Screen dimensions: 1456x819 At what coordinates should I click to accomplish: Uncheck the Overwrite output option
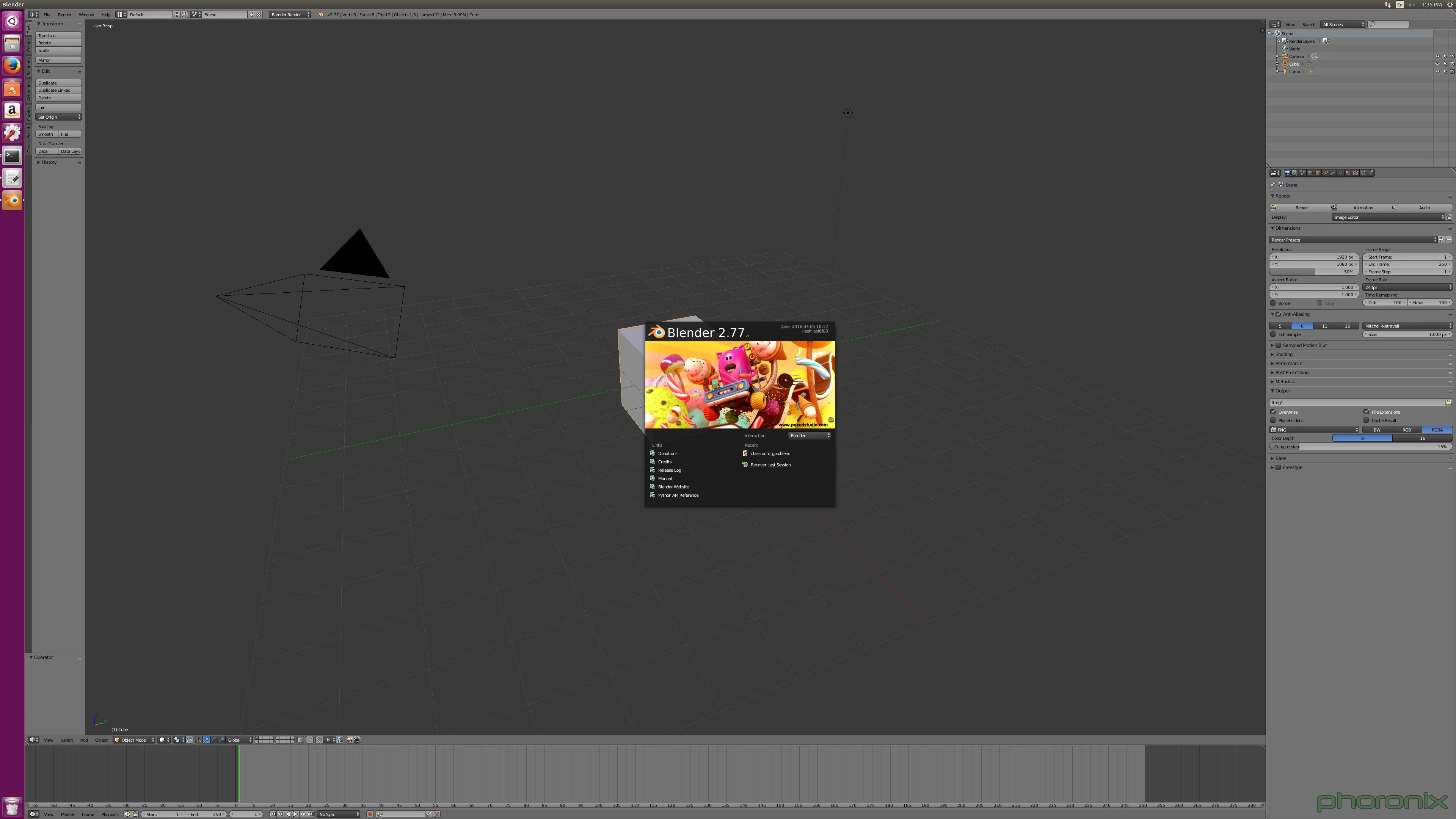pyautogui.click(x=1274, y=412)
